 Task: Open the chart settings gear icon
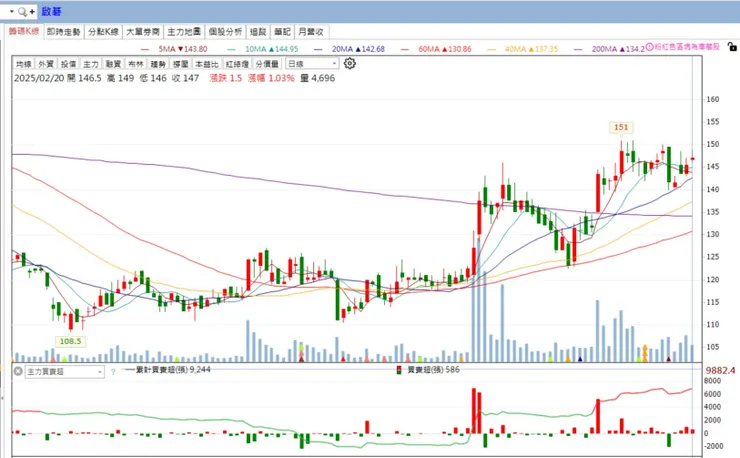coord(350,63)
